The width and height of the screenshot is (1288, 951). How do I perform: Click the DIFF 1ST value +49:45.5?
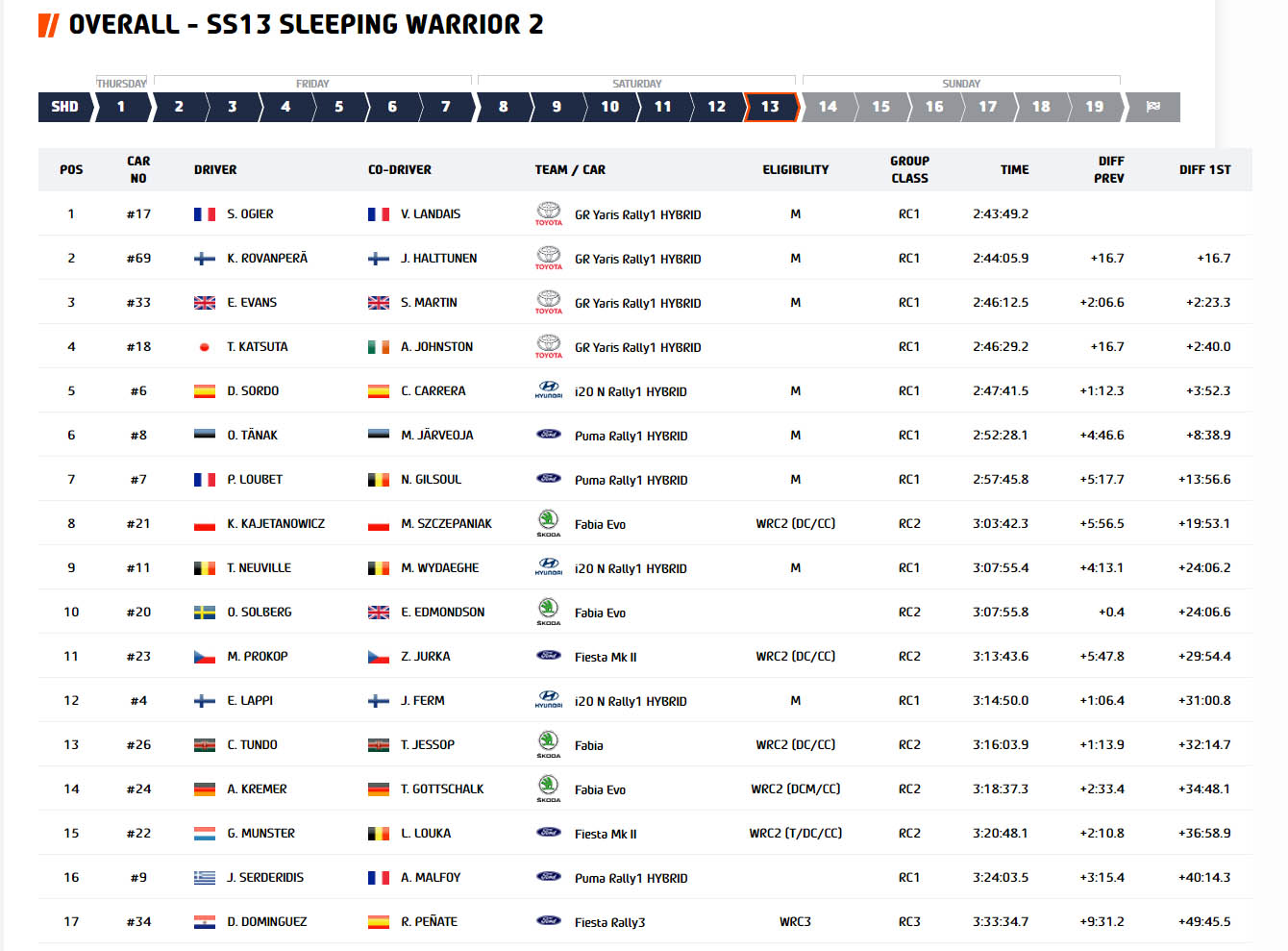coord(1204,922)
